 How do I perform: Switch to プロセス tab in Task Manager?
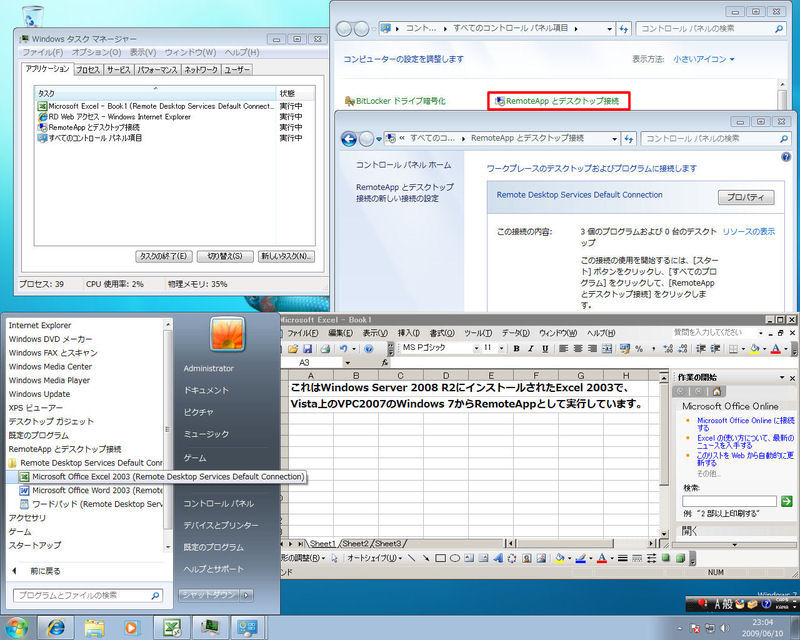click(88, 70)
